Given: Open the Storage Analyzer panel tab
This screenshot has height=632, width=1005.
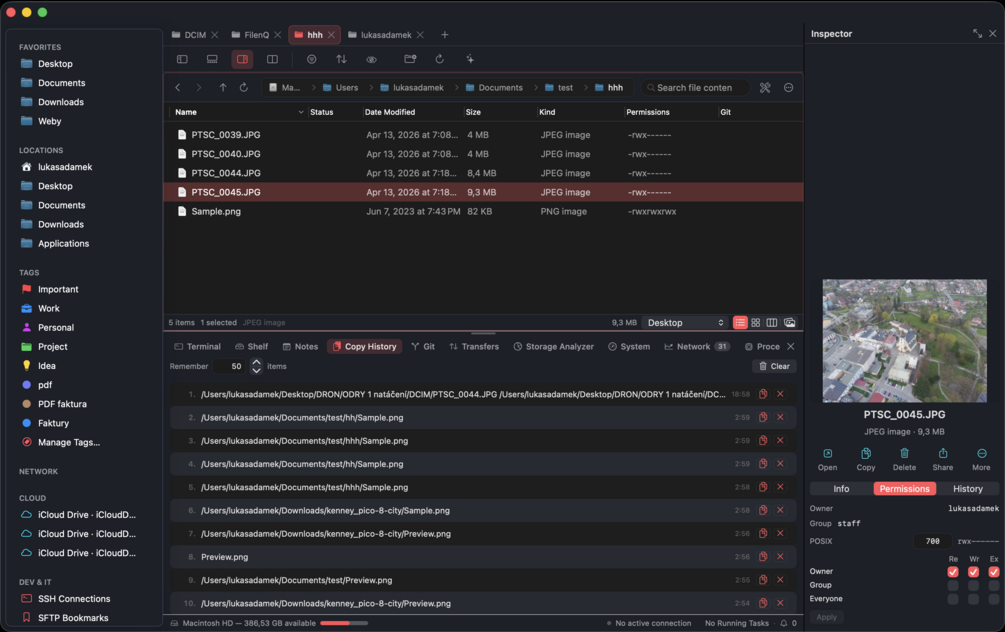Looking at the screenshot, I should (x=553, y=347).
